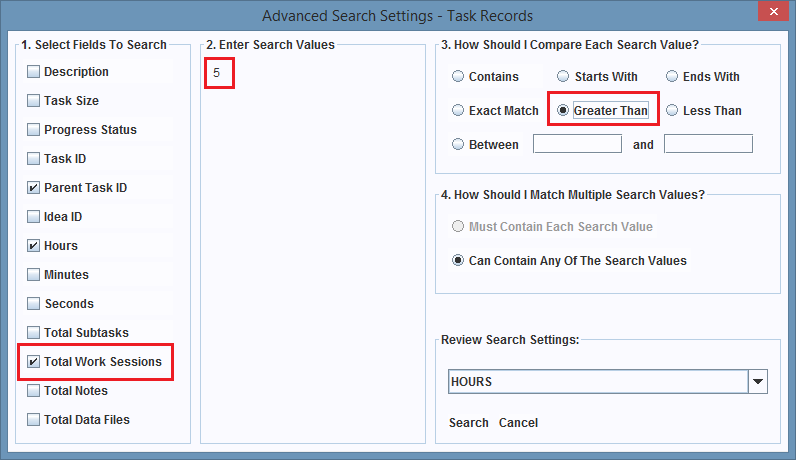Select Can Contain Any Of The Search Values

coord(458,261)
